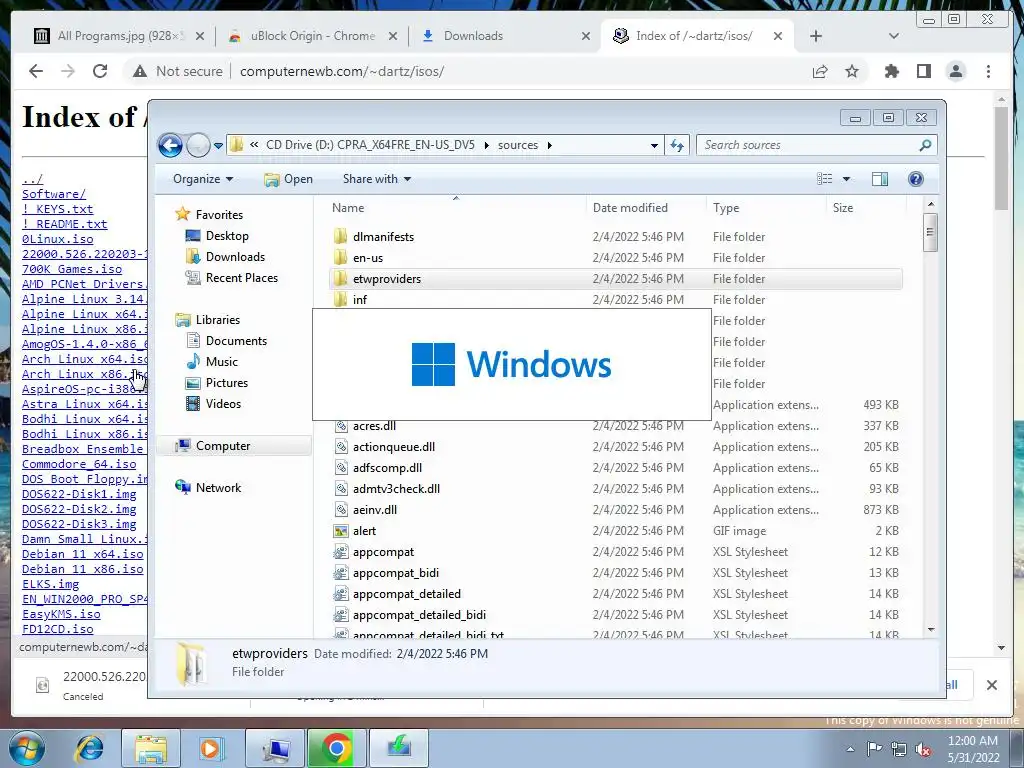
Task: Click the Open toolbar button
Action: tap(288, 179)
